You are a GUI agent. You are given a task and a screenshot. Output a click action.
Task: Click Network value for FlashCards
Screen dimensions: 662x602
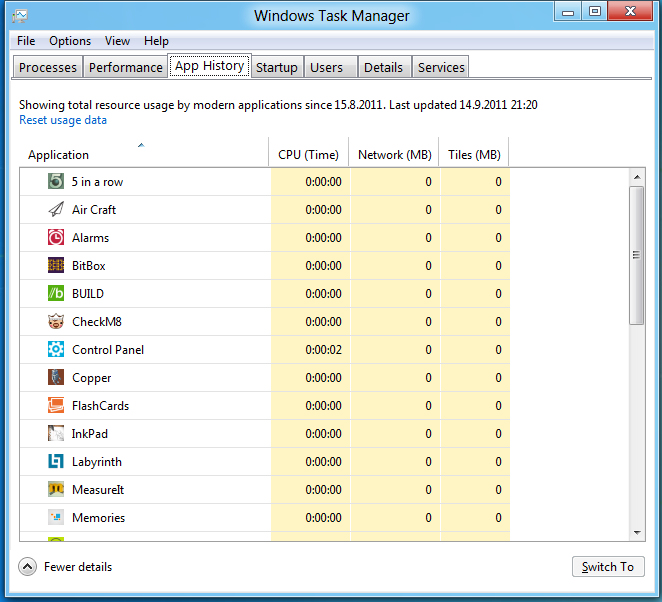click(395, 405)
